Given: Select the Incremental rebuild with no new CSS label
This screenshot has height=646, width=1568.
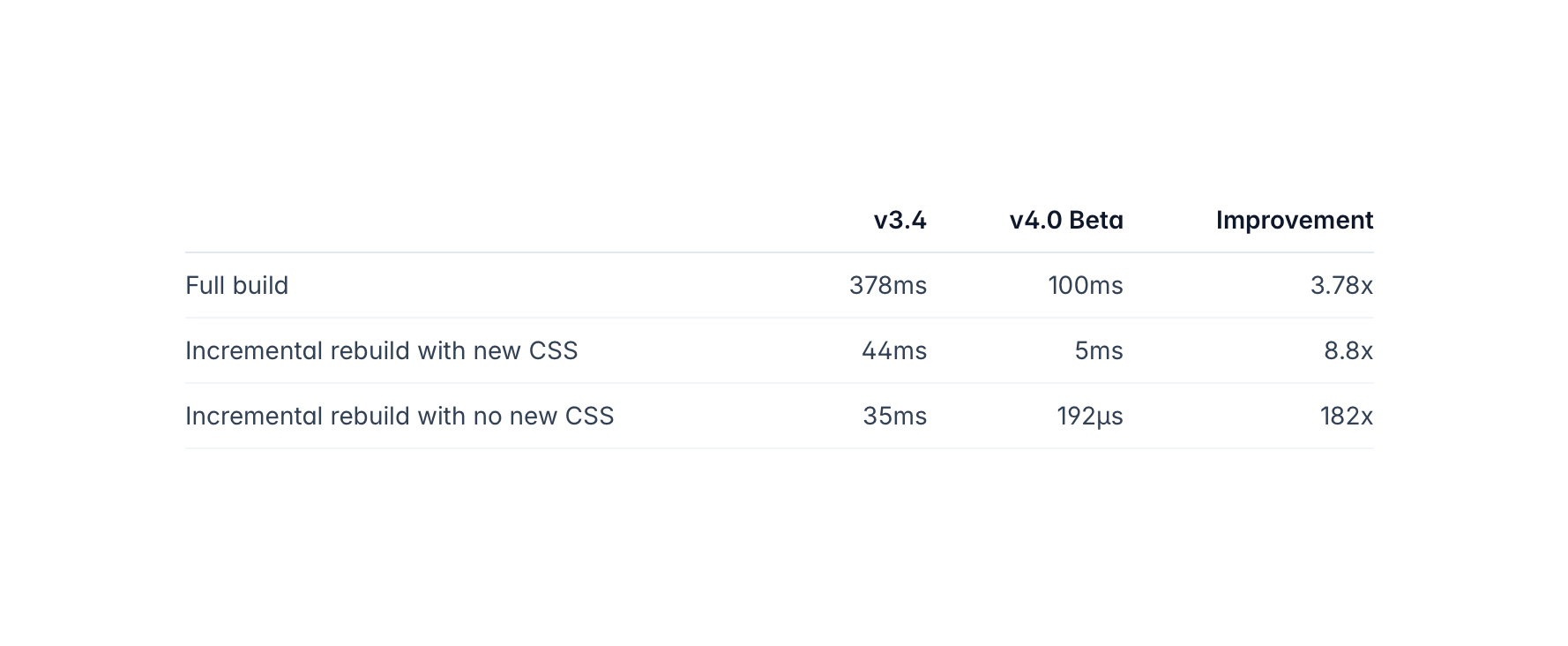Looking at the screenshot, I should click(399, 416).
